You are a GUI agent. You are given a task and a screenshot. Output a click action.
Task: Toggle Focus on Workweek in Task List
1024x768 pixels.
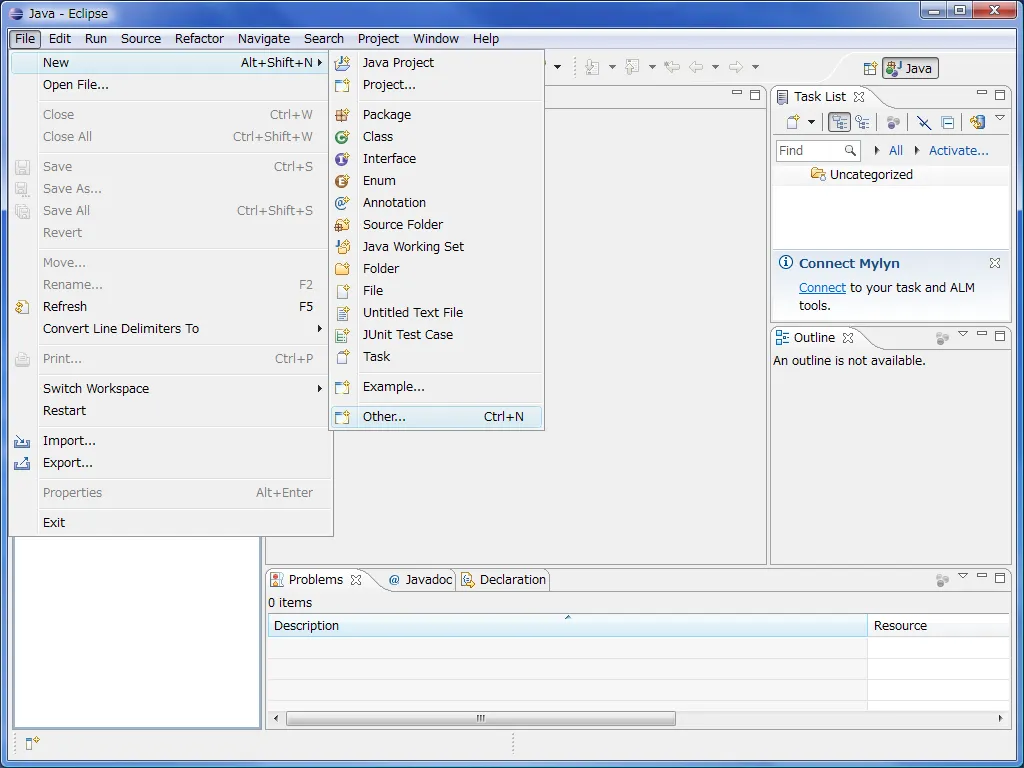pos(893,122)
